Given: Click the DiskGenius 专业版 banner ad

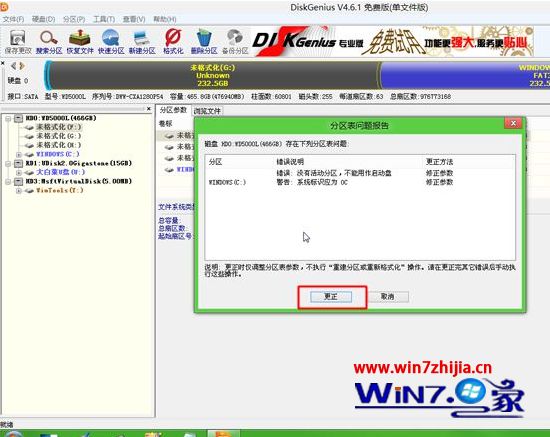Looking at the screenshot, I should [x=393, y=41].
